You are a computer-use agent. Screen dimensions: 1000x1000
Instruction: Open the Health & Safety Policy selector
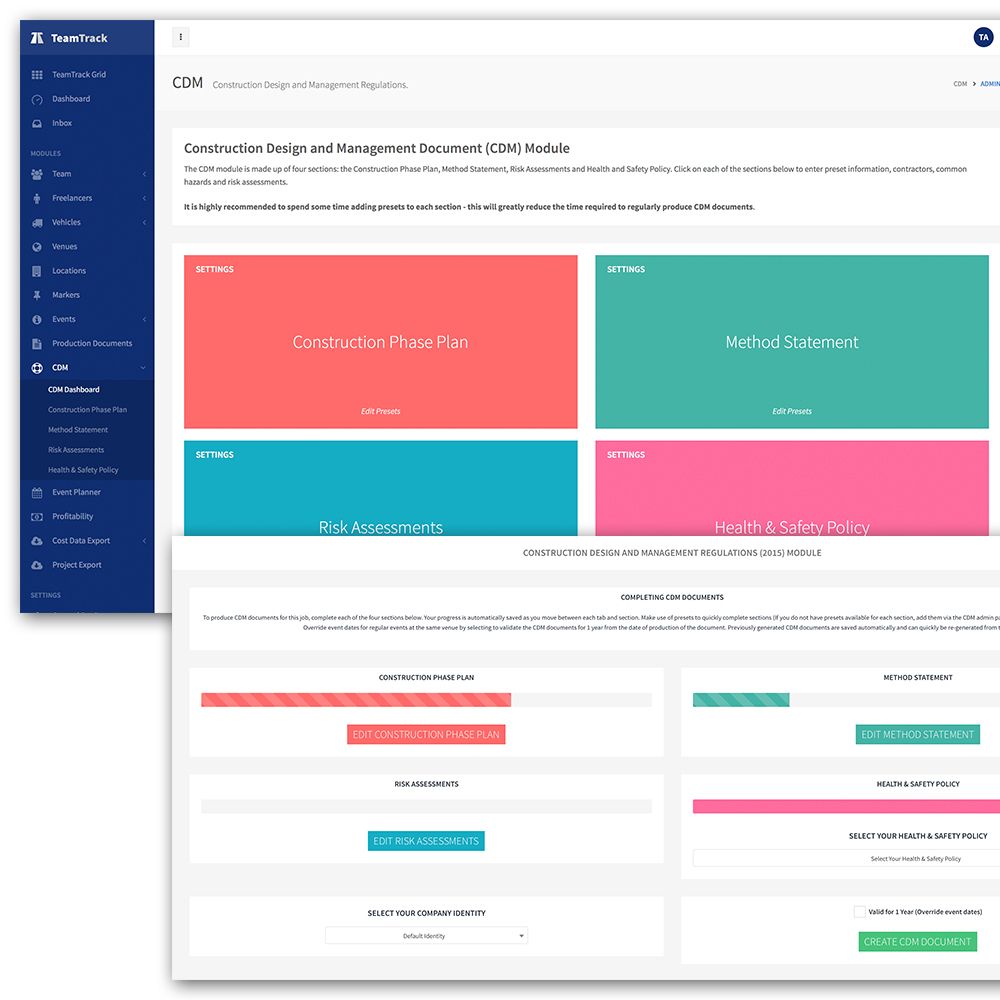pos(846,858)
